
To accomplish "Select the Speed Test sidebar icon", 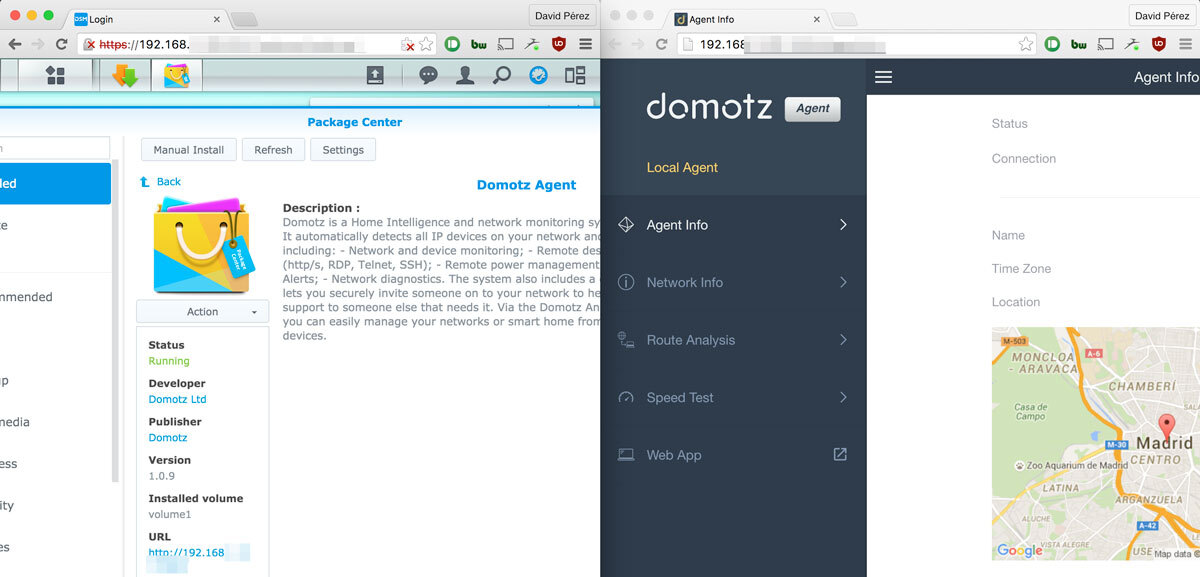I will pyautogui.click(x=627, y=397).
